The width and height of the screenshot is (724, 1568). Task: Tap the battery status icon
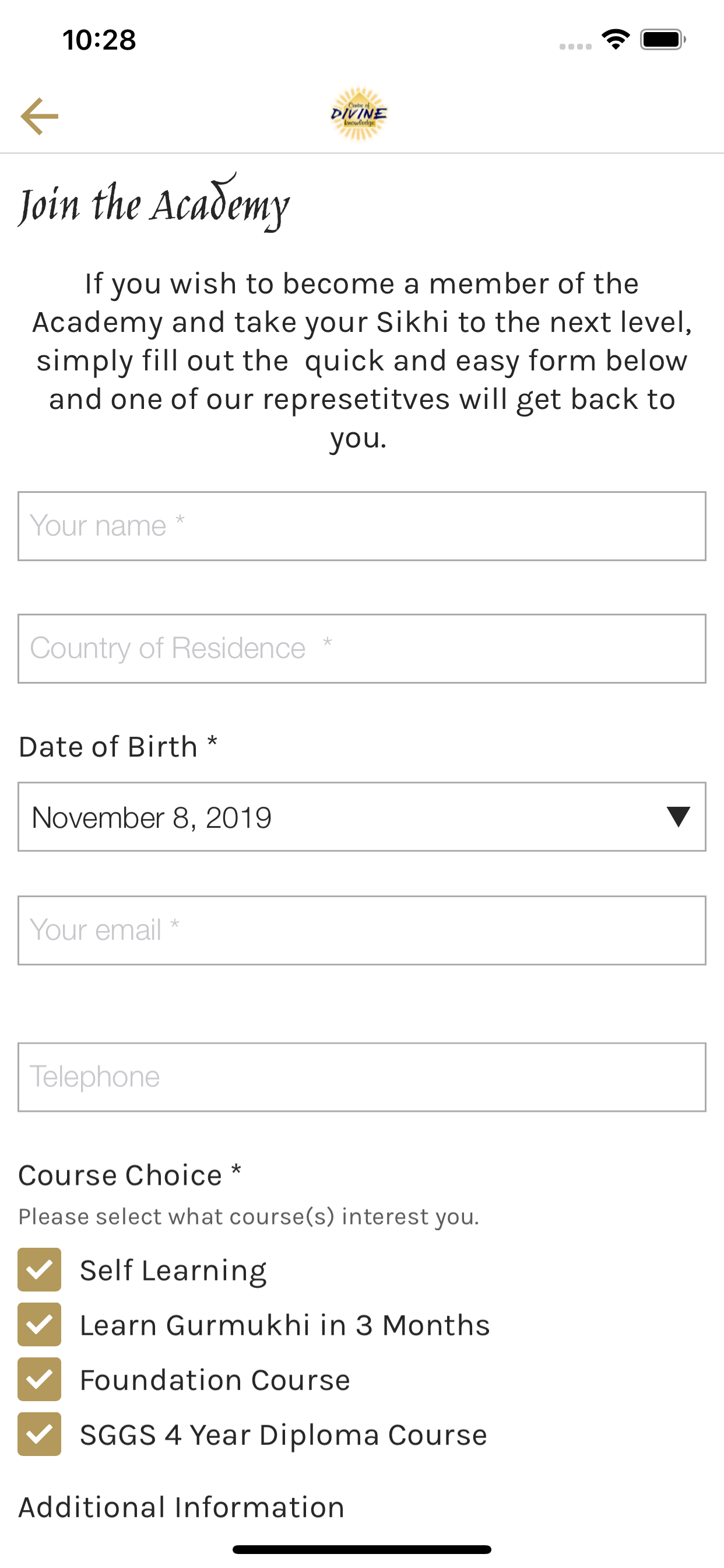pyautogui.click(x=663, y=40)
